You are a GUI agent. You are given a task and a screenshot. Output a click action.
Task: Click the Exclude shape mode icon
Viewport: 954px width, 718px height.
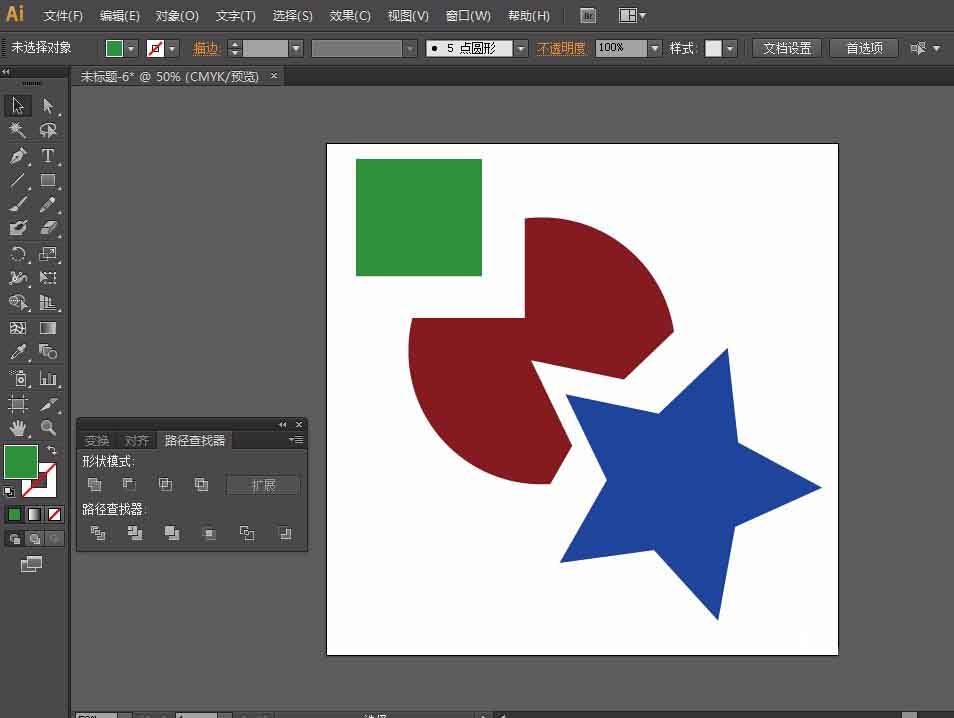(201, 484)
